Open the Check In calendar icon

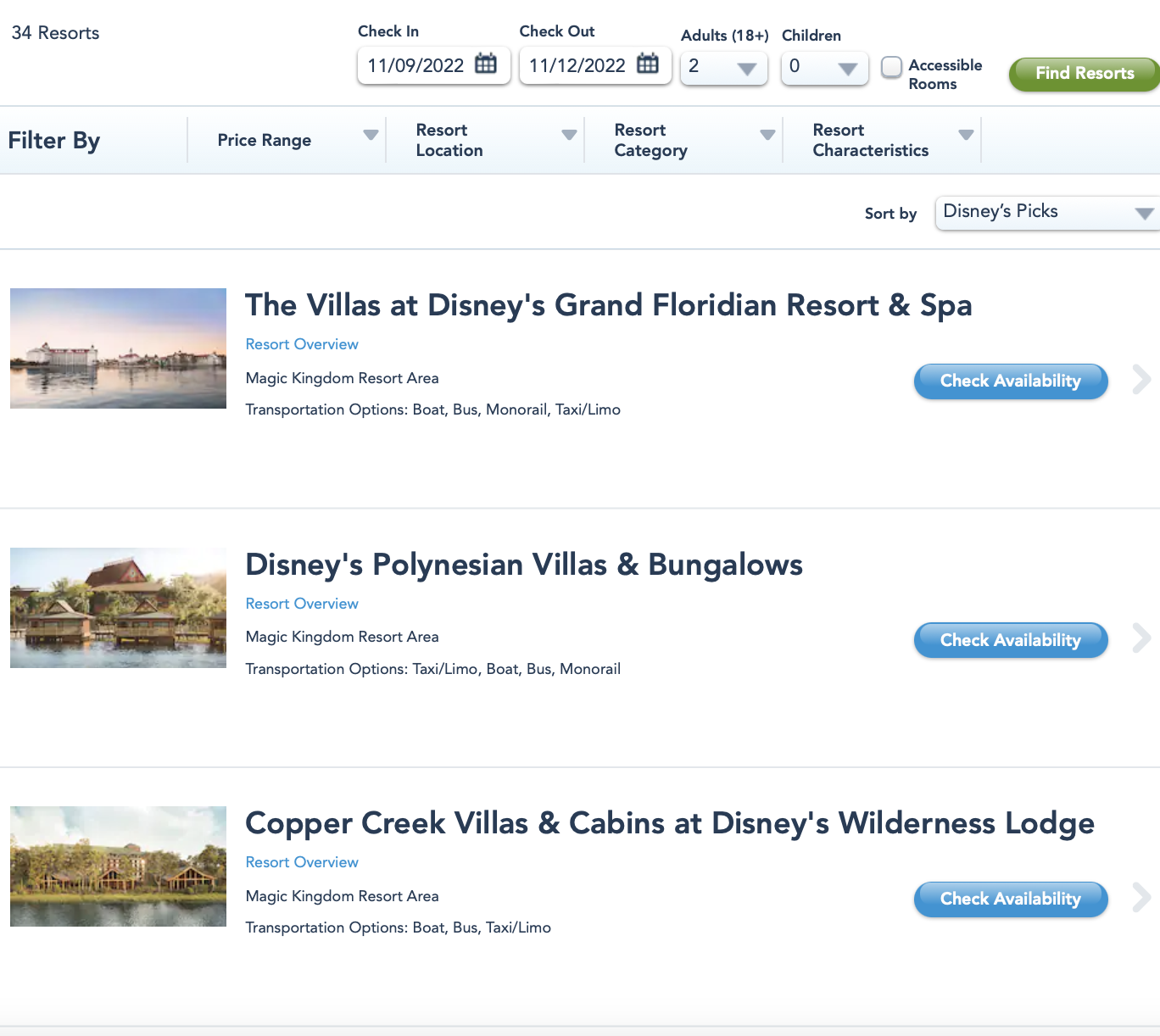(x=486, y=64)
